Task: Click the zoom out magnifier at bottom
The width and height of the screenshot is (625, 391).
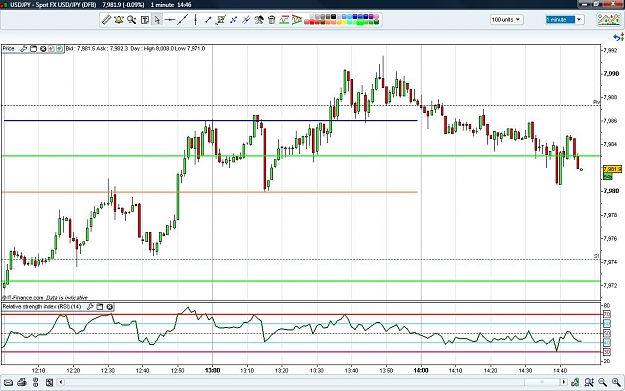Action: point(602,383)
